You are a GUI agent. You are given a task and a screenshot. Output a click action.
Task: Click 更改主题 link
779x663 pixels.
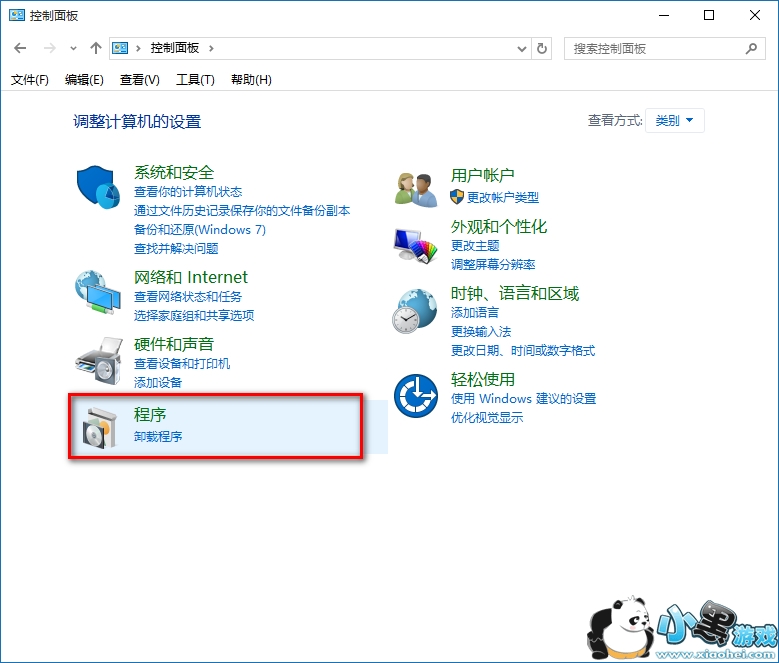(x=475, y=246)
